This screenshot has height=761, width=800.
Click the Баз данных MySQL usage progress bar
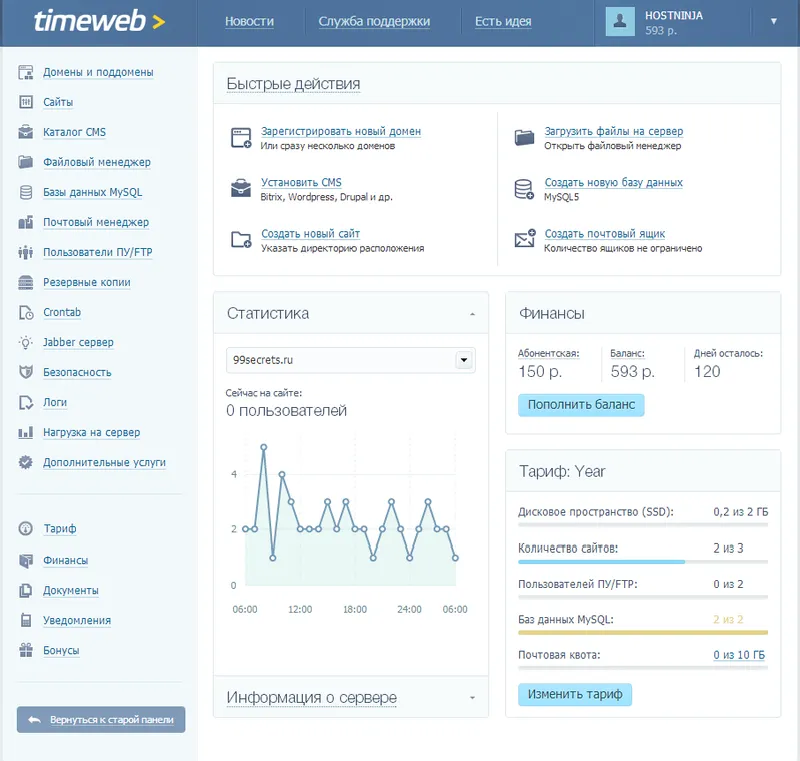click(643, 632)
